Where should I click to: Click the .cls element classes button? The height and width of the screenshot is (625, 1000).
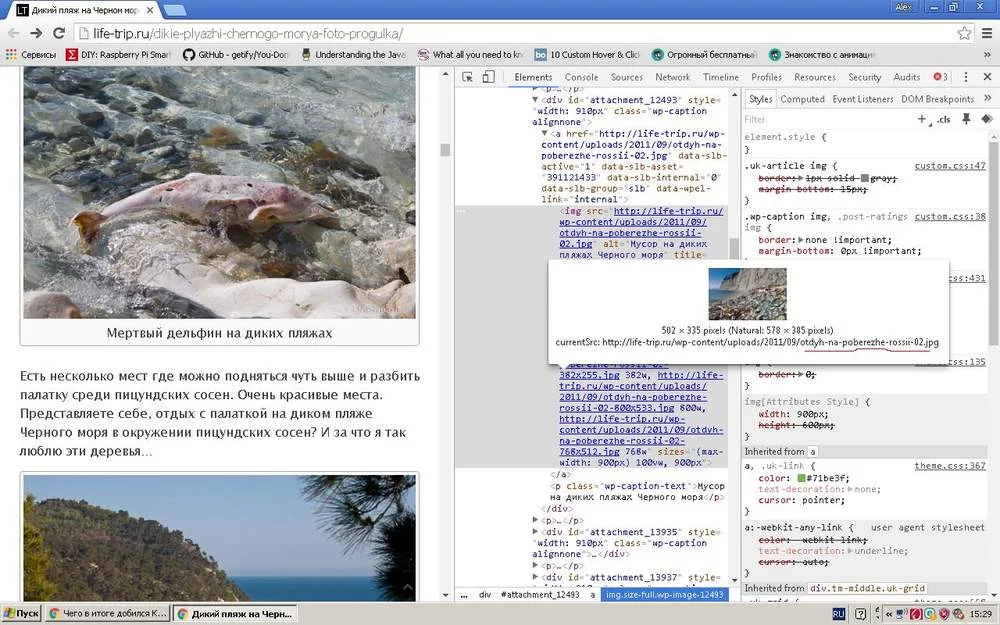[943, 119]
